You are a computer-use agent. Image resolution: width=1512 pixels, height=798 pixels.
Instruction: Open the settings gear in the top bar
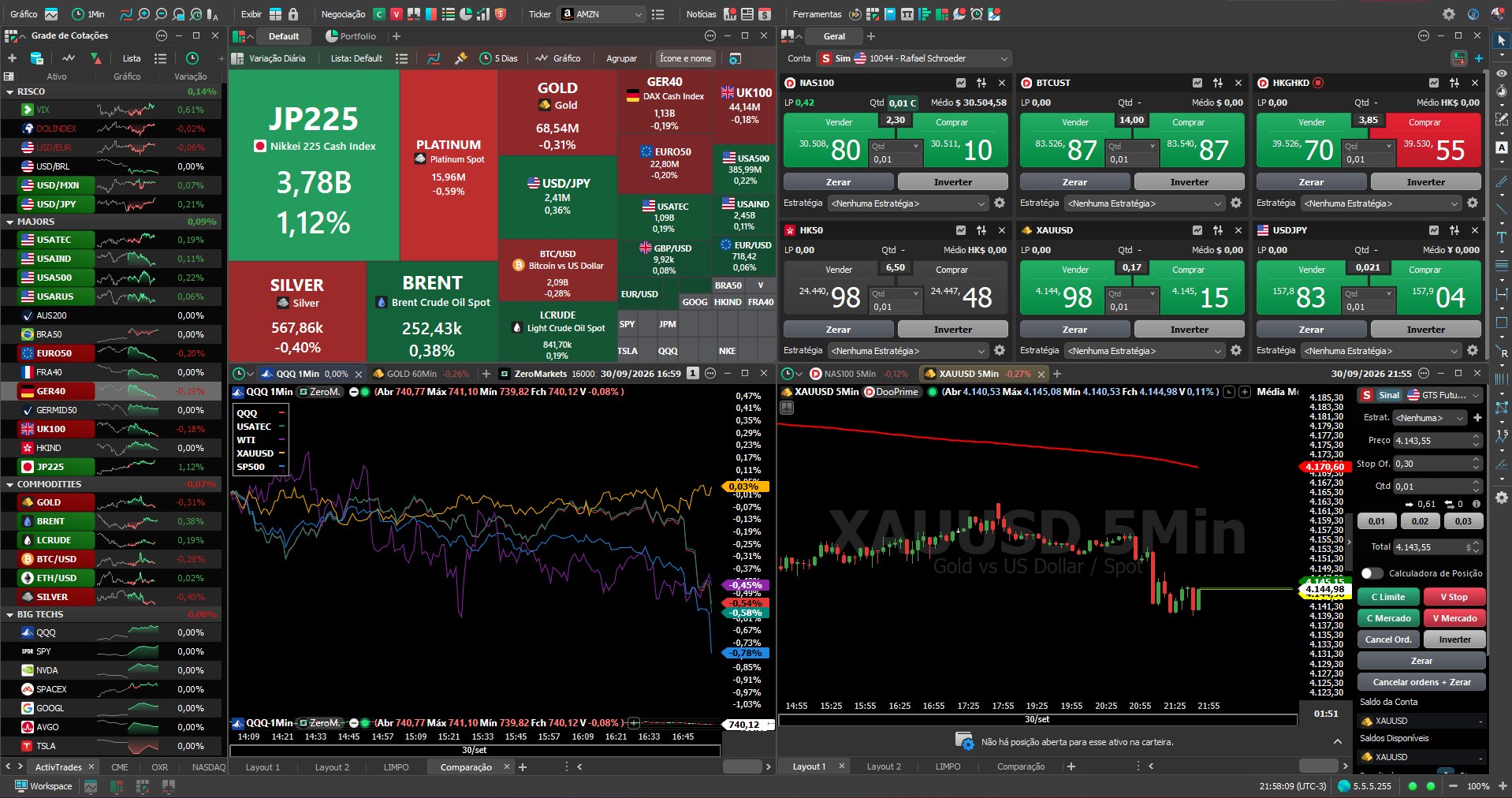pos(1449,14)
